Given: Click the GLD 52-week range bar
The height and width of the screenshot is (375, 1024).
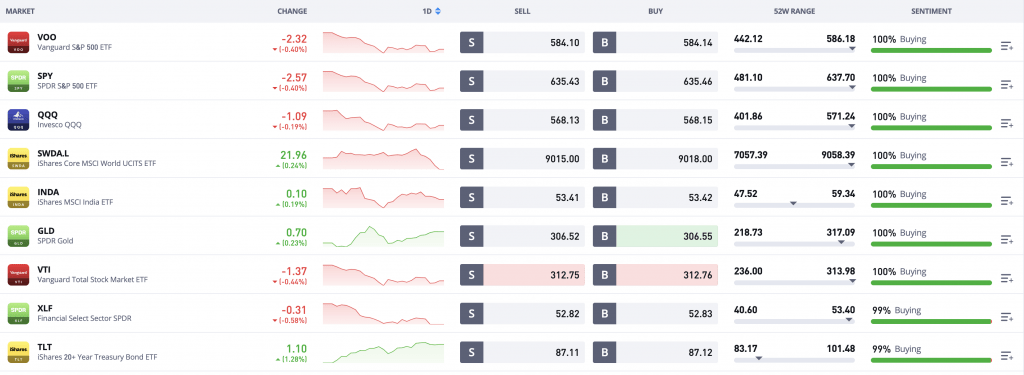Looking at the screenshot, I should [794, 243].
